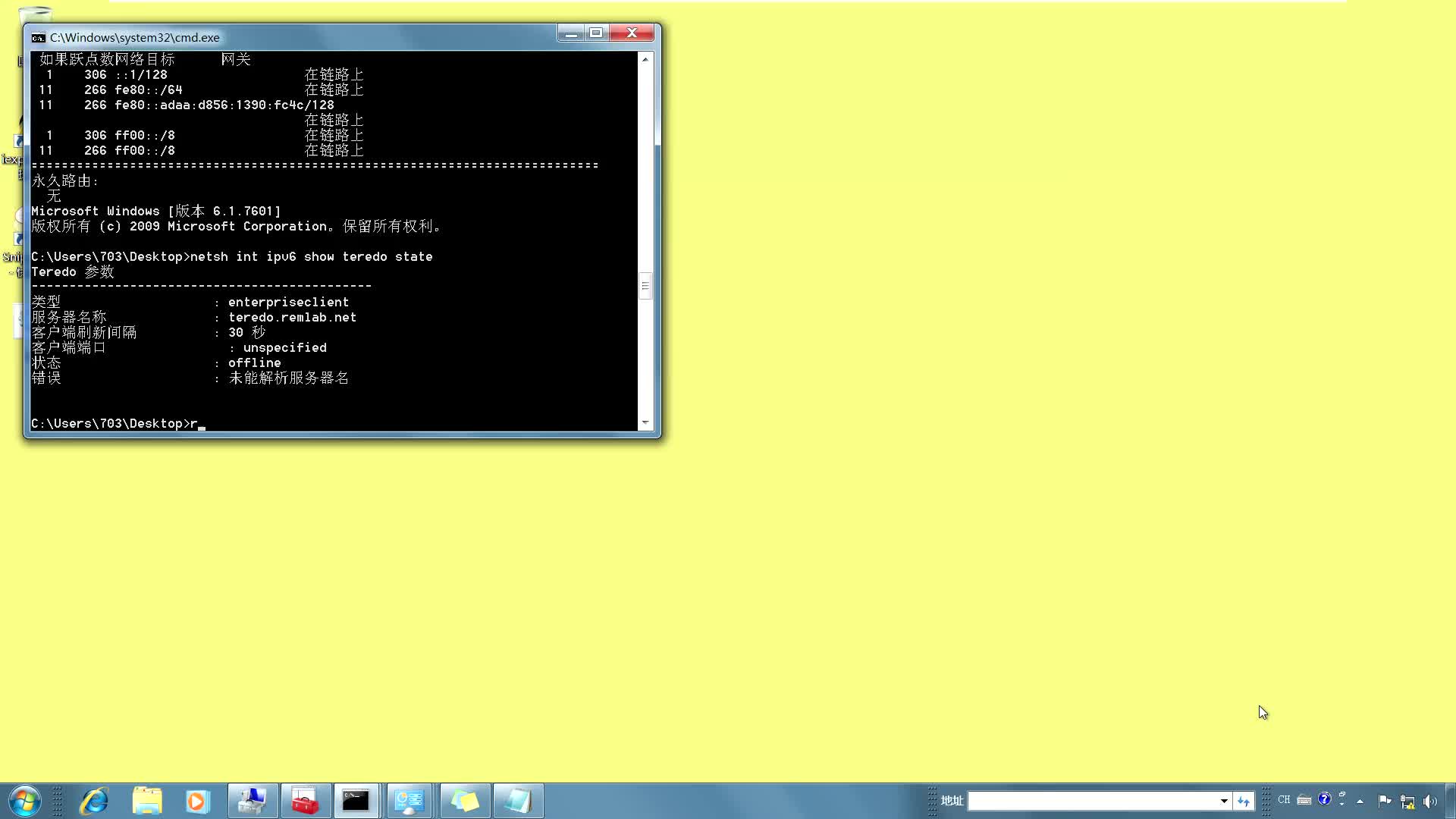1456x819 pixels.
Task: Open Sticky Notes taskbar icon
Action: [465, 801]
